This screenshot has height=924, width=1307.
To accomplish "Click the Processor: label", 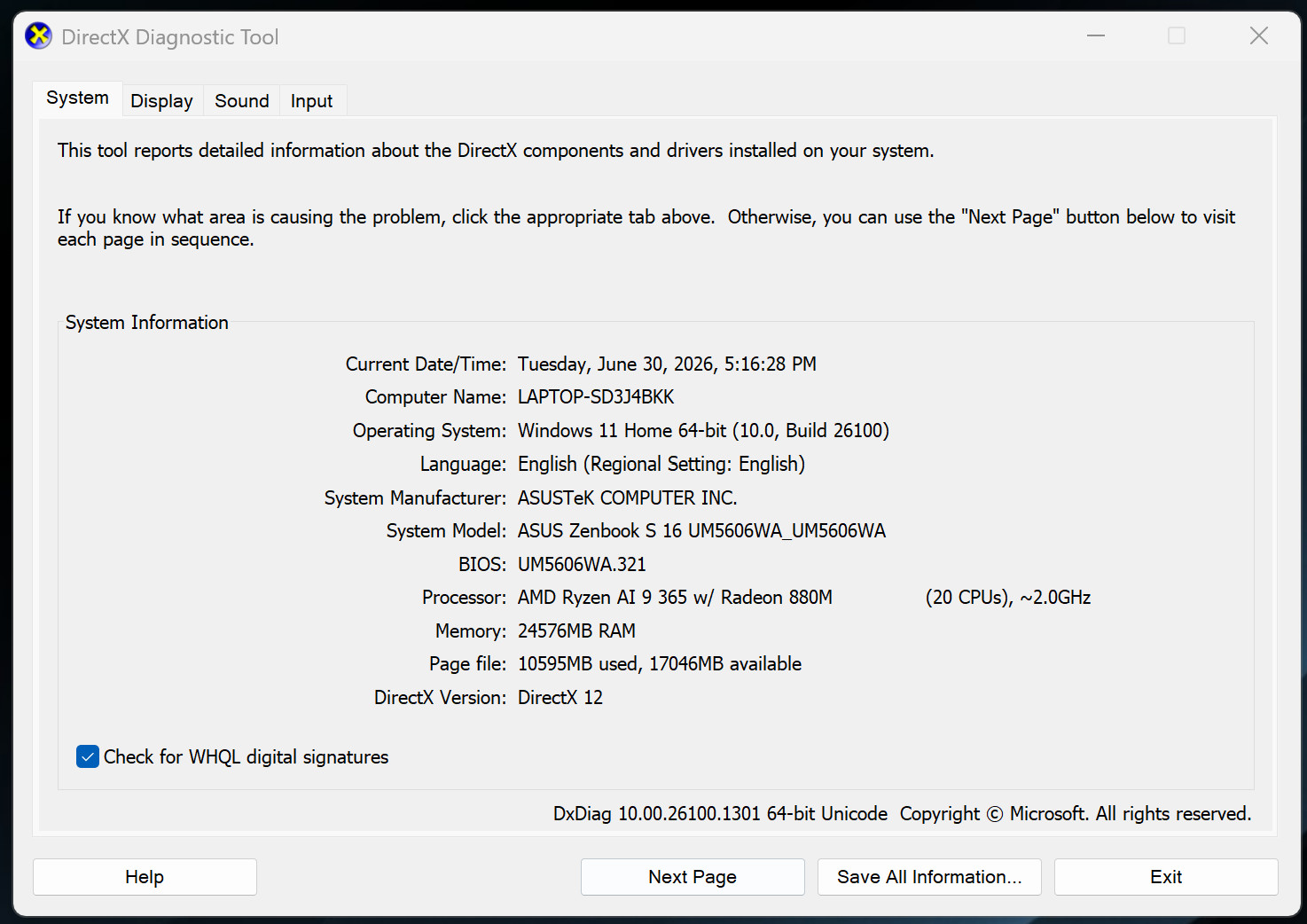I will (465, 598).
